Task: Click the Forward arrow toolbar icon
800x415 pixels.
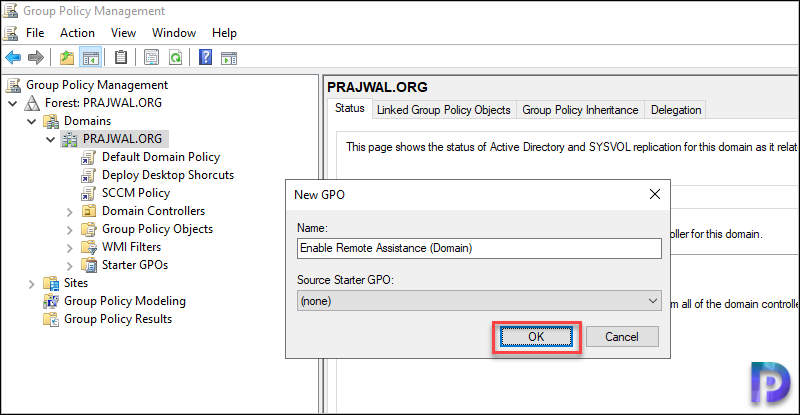Action: tap(35, 58)
